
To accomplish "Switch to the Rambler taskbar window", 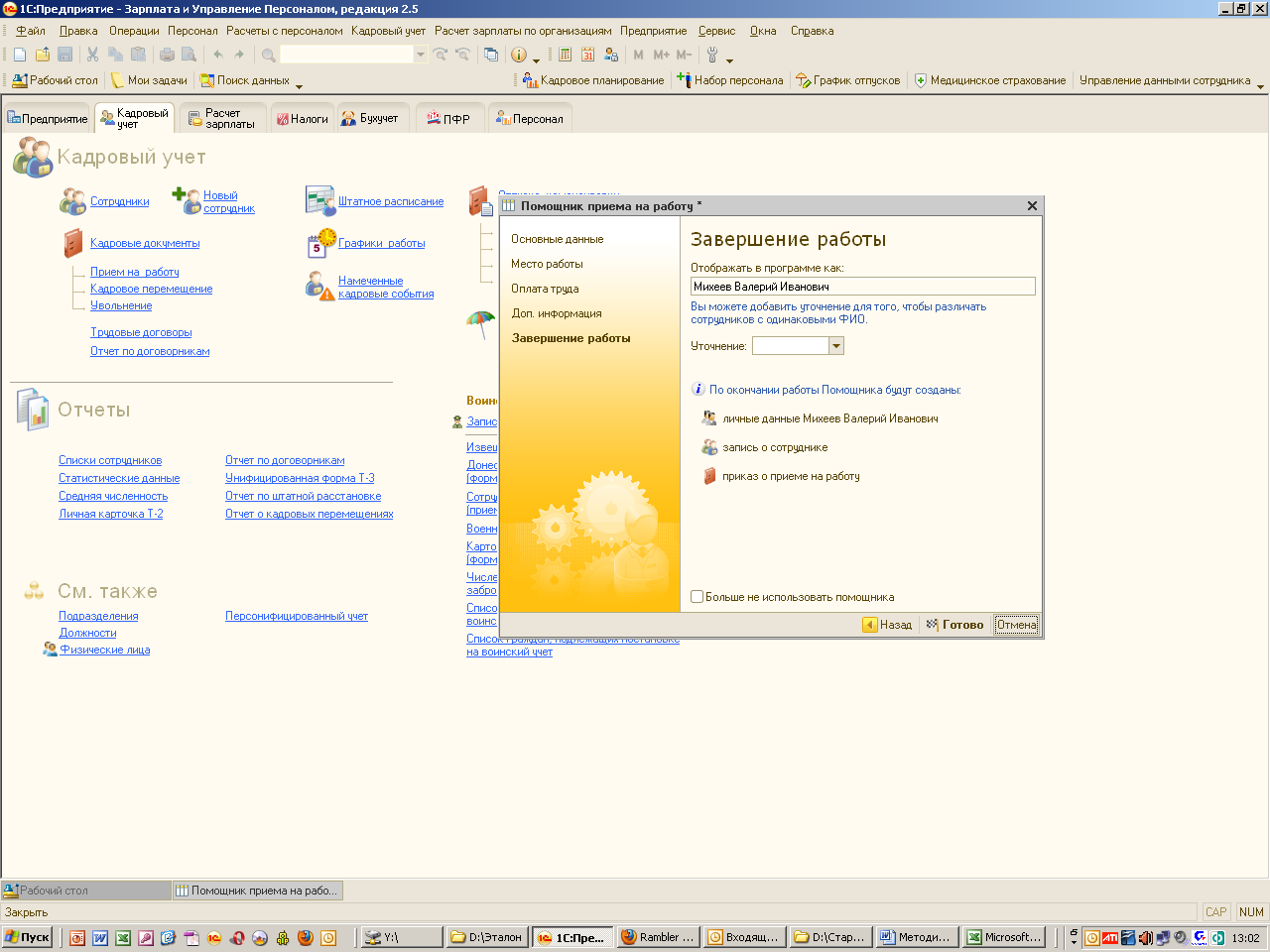I will pyautogui.click(x=658, y=937).
